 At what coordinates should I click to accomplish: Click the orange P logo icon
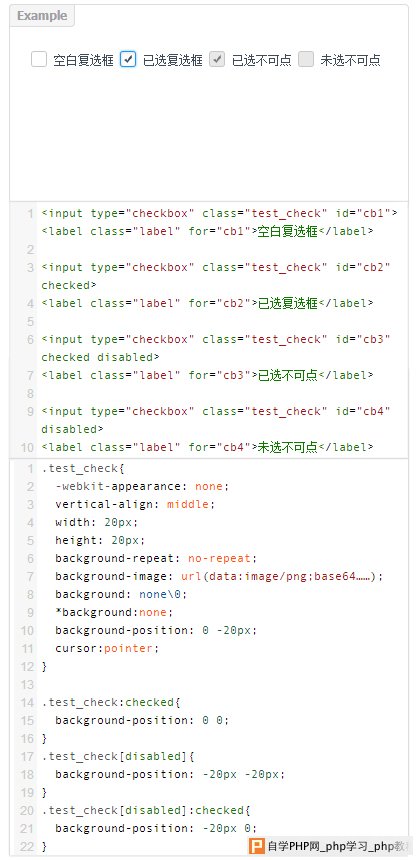256,846
